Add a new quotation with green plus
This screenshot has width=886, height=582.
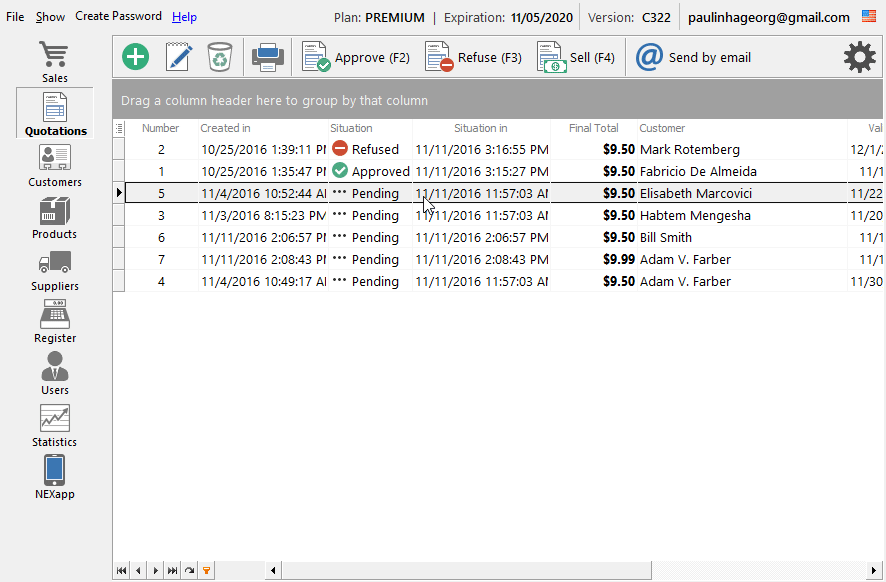coord(136,57)
